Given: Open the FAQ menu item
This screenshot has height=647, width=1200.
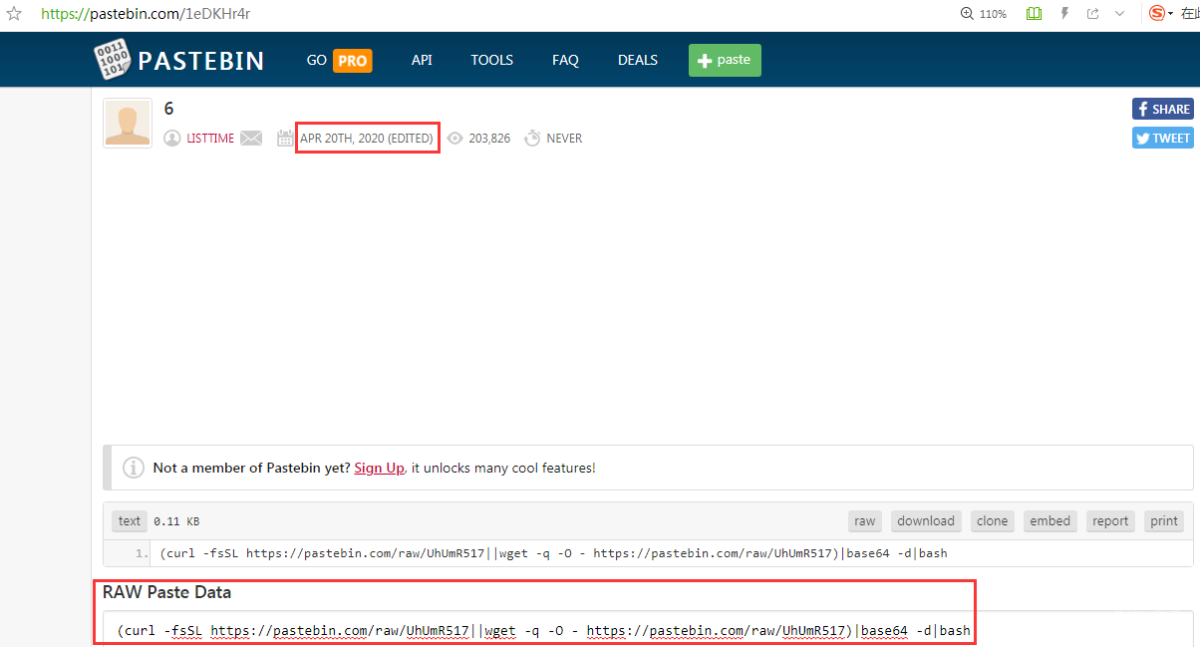Looking at the screenshot, I should pyautogui.click(x=565, y=60).
